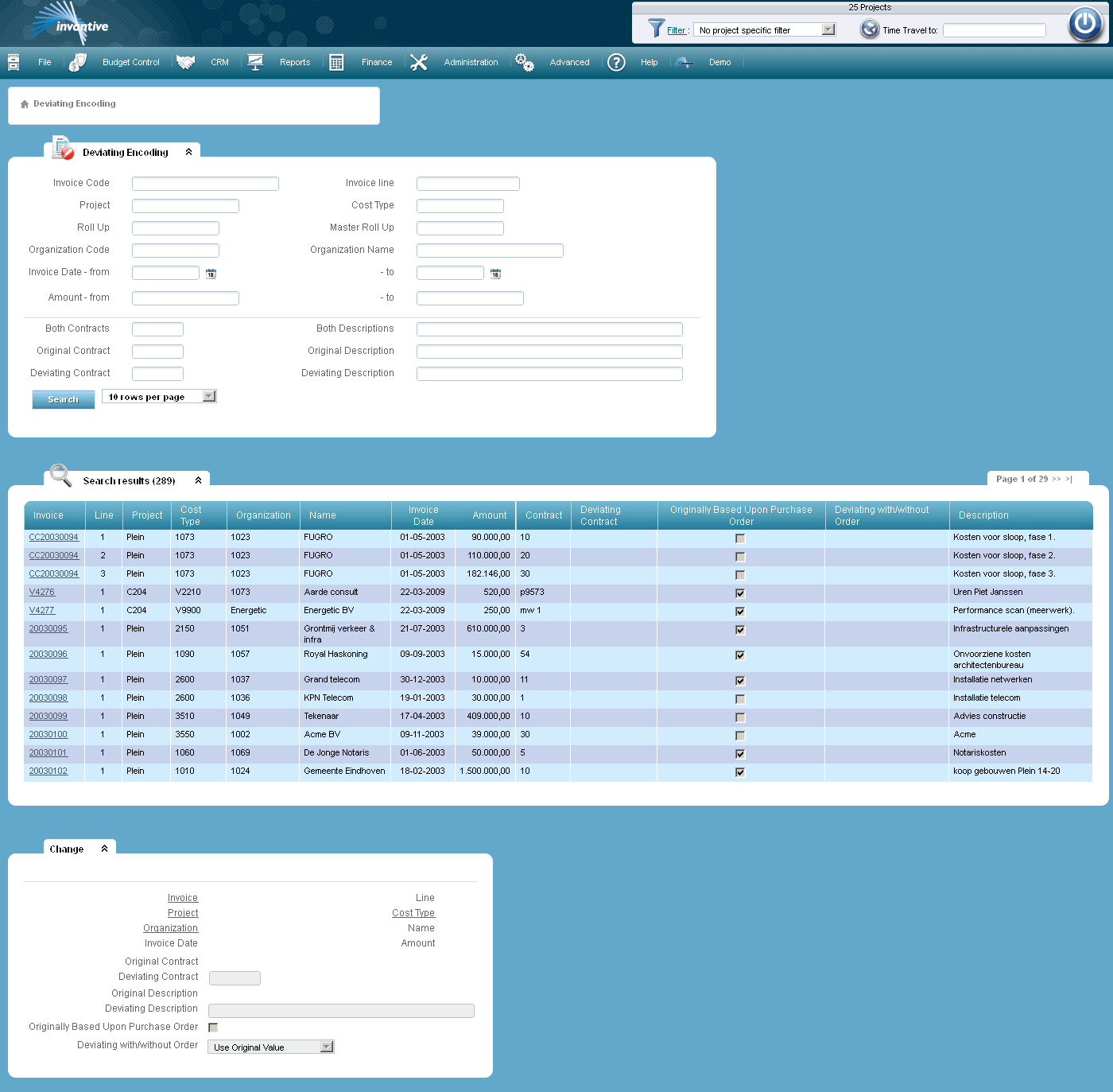This screenshot has width=1113, height=1092.
Task: Open the Deviating with/without Order dropdown
Action: [270, 1046]
